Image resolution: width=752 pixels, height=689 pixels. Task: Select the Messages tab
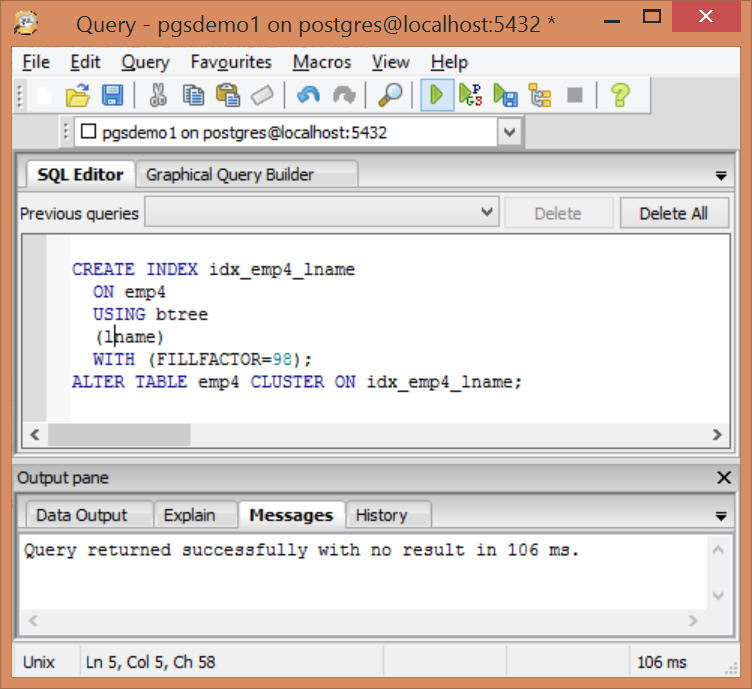tap(291, 515)
